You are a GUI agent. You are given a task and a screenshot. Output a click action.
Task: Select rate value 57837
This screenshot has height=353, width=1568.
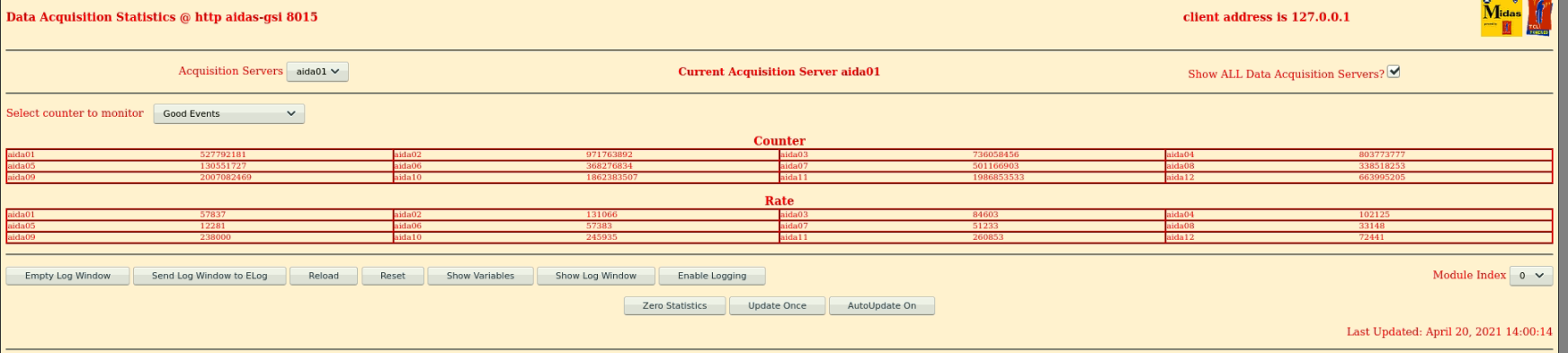click(x=213, y=215)
